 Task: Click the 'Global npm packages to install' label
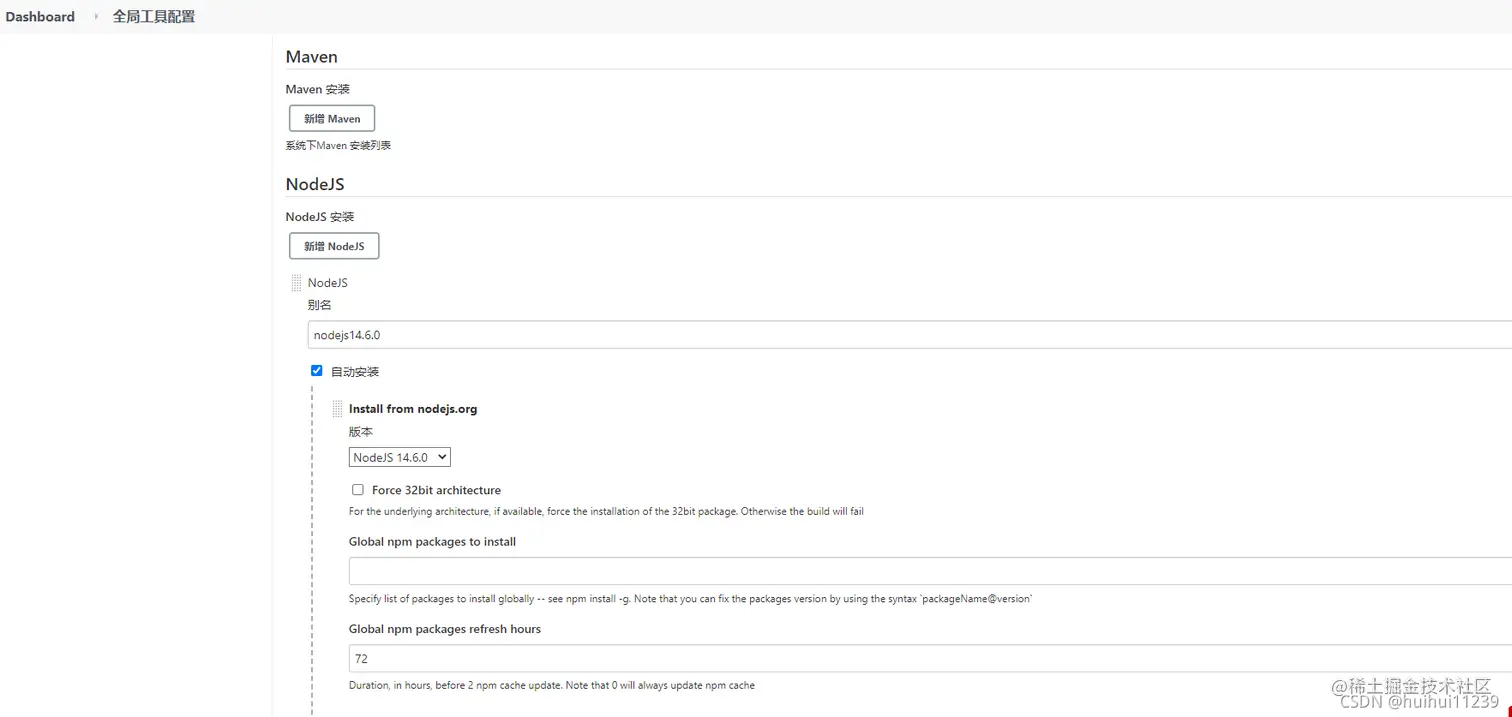(432, 542)
